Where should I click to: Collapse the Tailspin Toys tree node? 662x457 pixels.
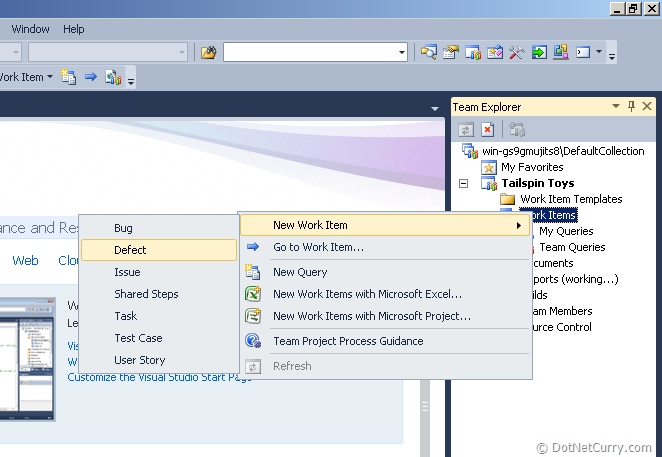pos(464,184)
